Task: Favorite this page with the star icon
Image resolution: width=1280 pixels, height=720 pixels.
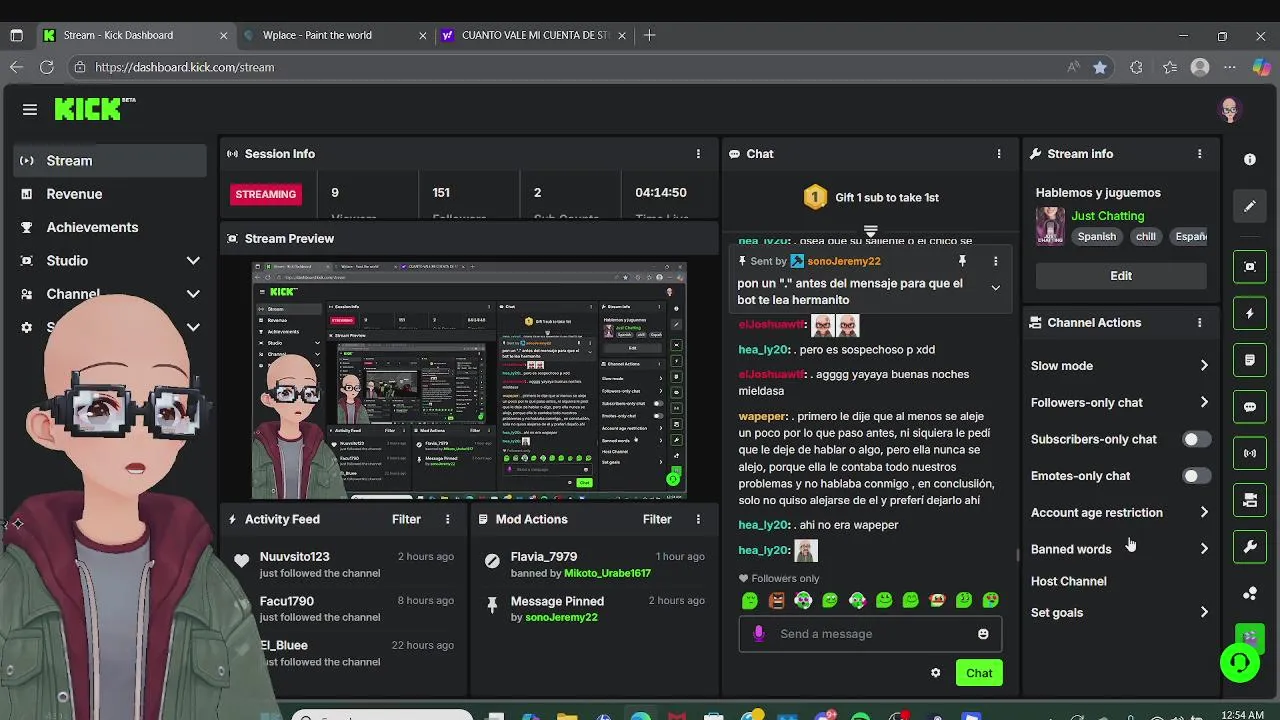Action: point(1100,67)
